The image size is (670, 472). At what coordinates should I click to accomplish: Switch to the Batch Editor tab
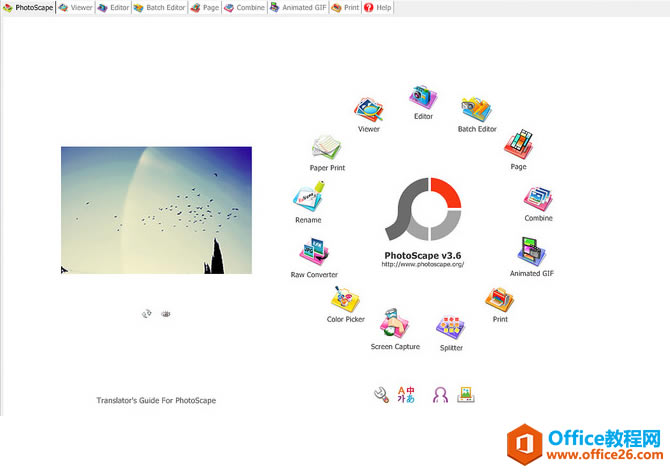point(160,8)
